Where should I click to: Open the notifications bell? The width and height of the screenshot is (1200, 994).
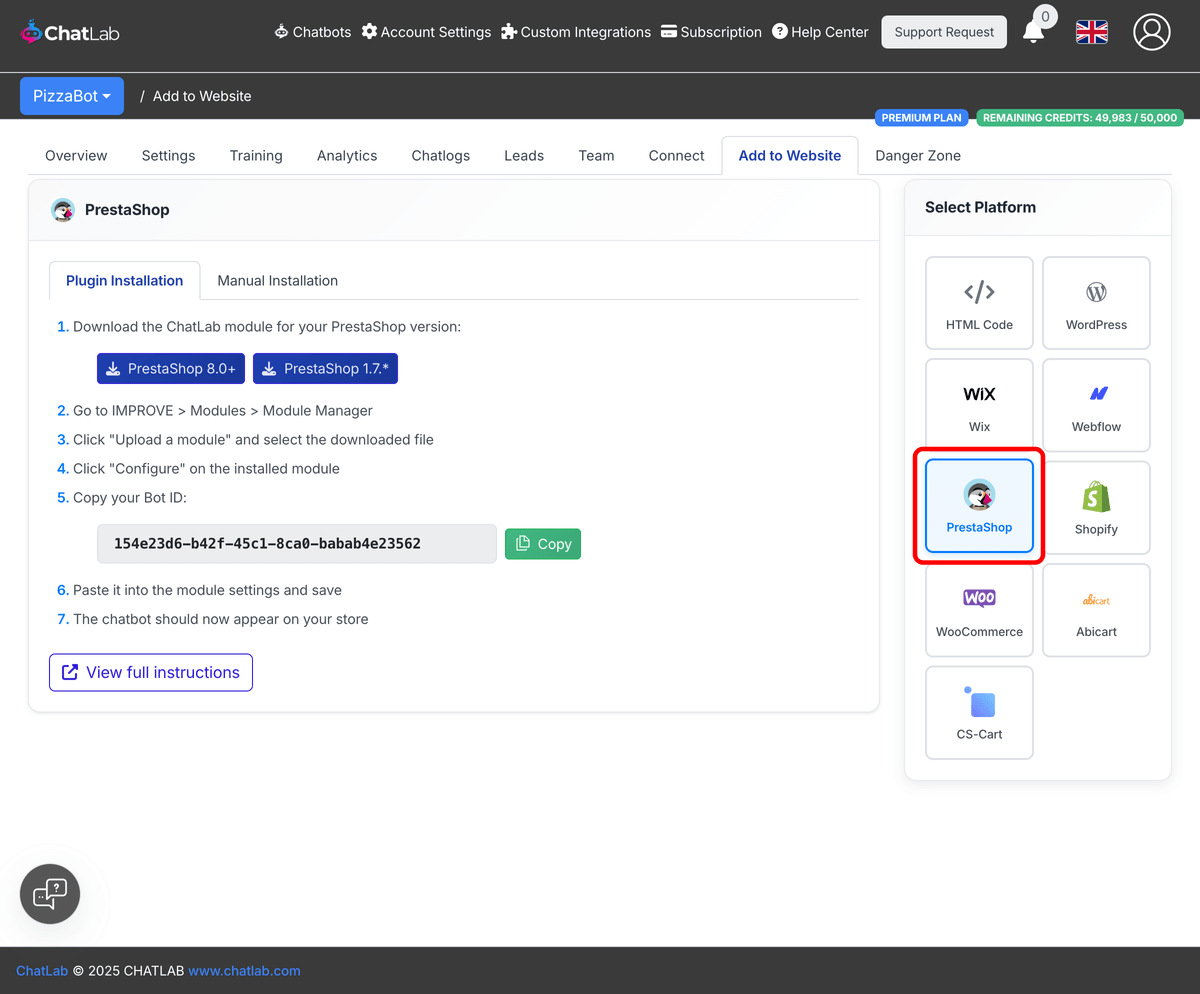[1035, 31]
